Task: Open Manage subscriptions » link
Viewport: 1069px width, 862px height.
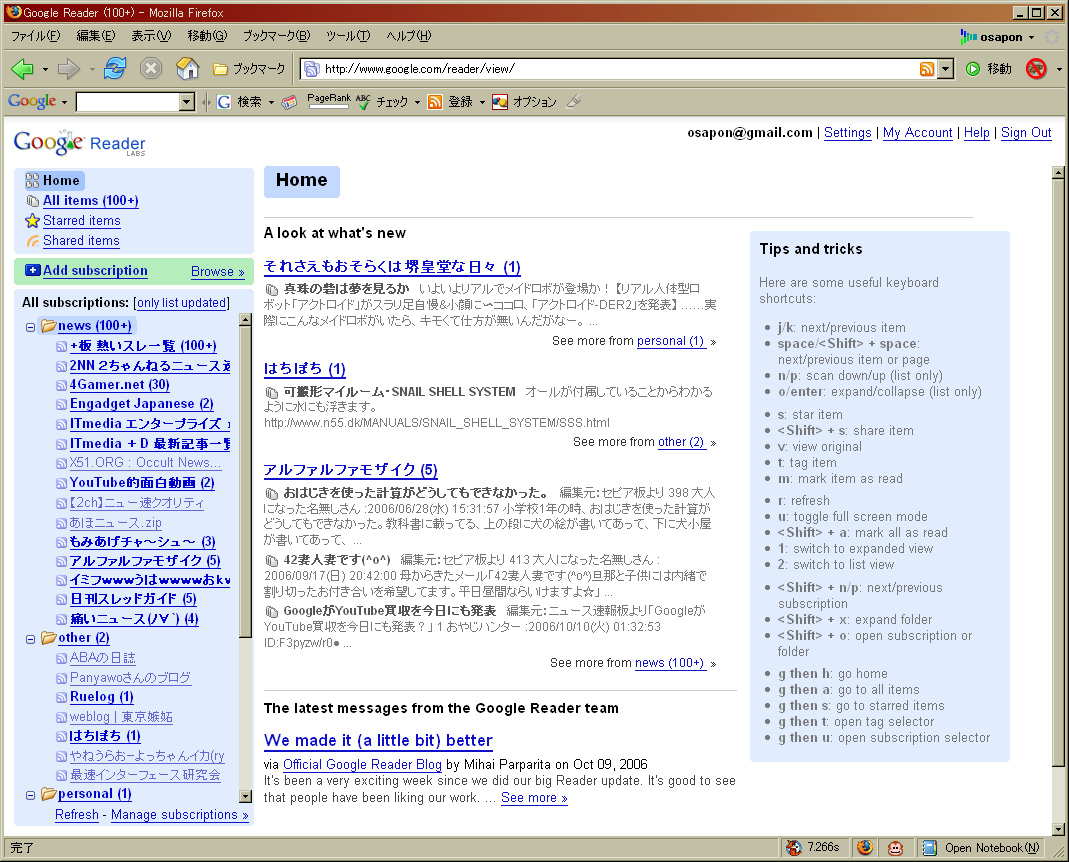Action: click(x=180, y=815)
